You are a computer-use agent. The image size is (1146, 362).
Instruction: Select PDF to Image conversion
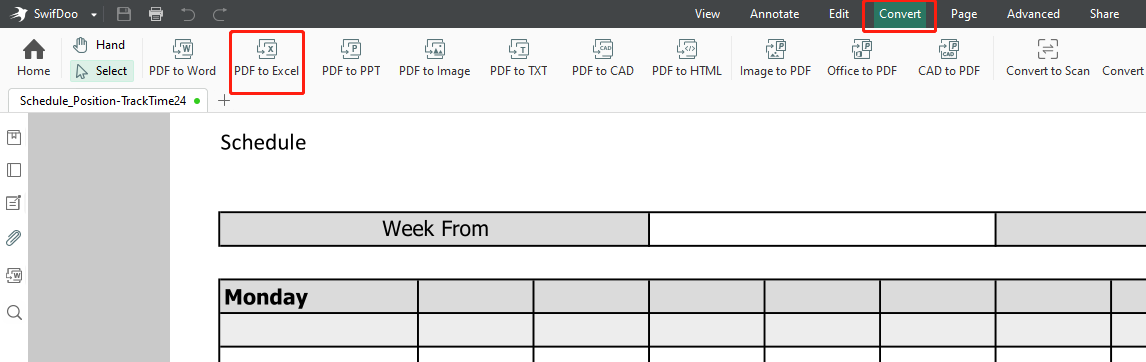pyautogui.click(x=434, y=50)
